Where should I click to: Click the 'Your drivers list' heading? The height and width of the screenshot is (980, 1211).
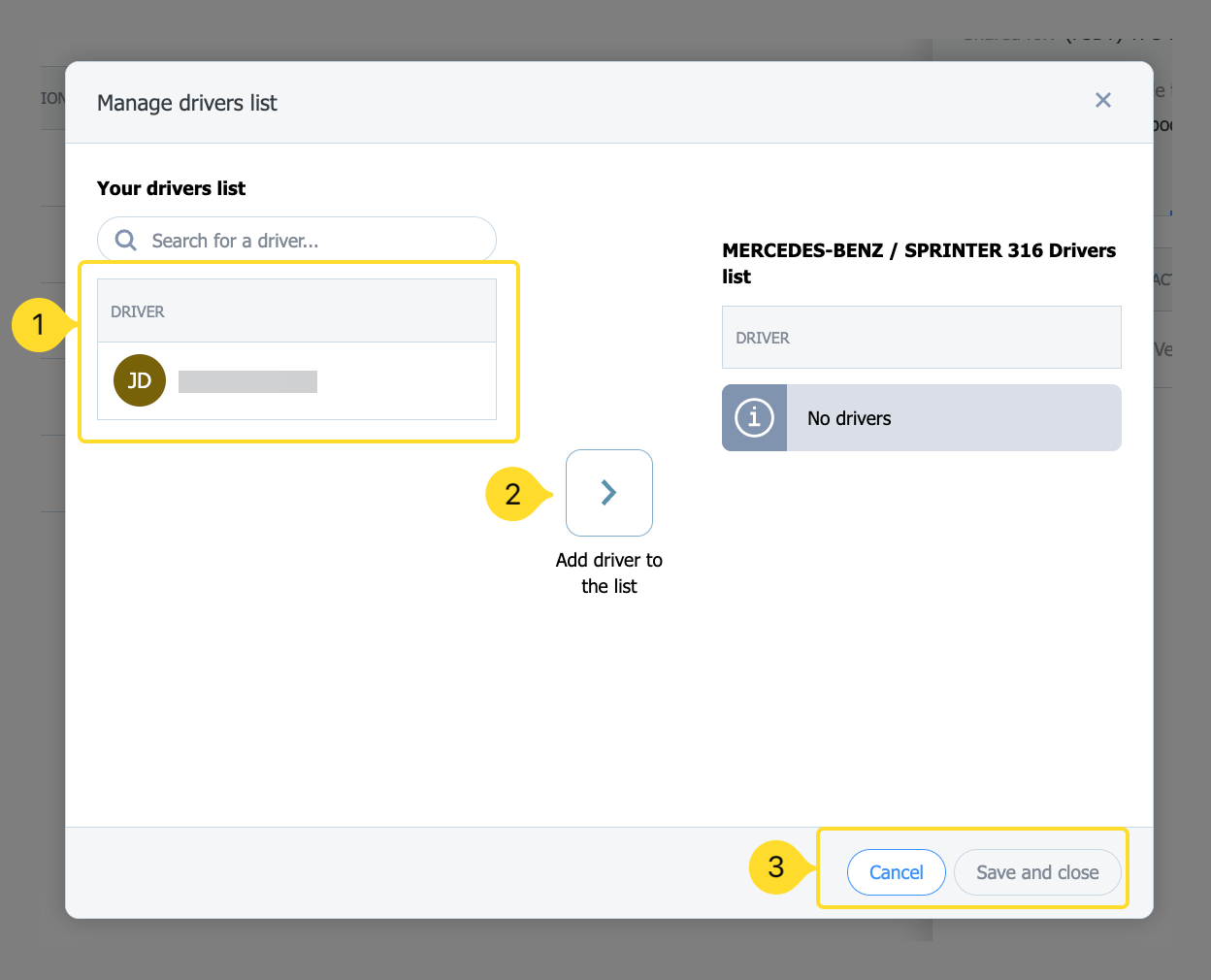tap(171, 188)
